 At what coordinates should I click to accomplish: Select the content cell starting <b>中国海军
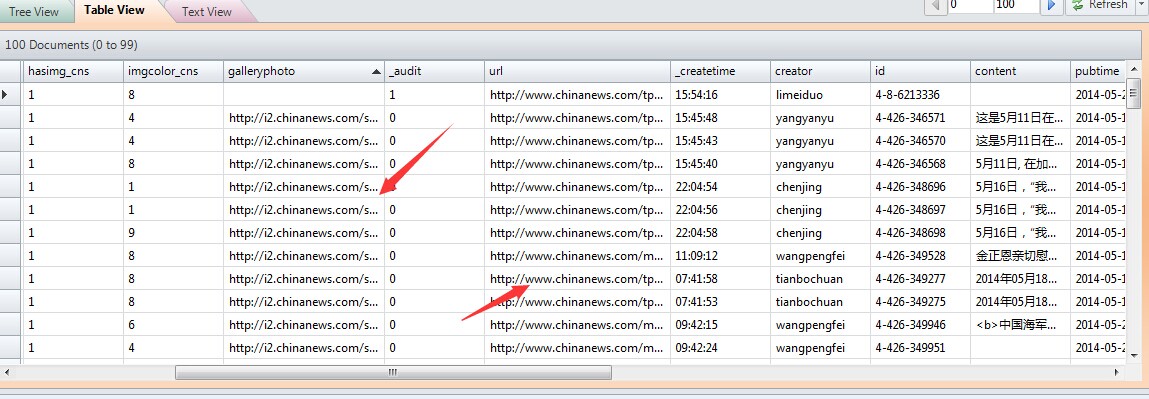[1020, 325]
